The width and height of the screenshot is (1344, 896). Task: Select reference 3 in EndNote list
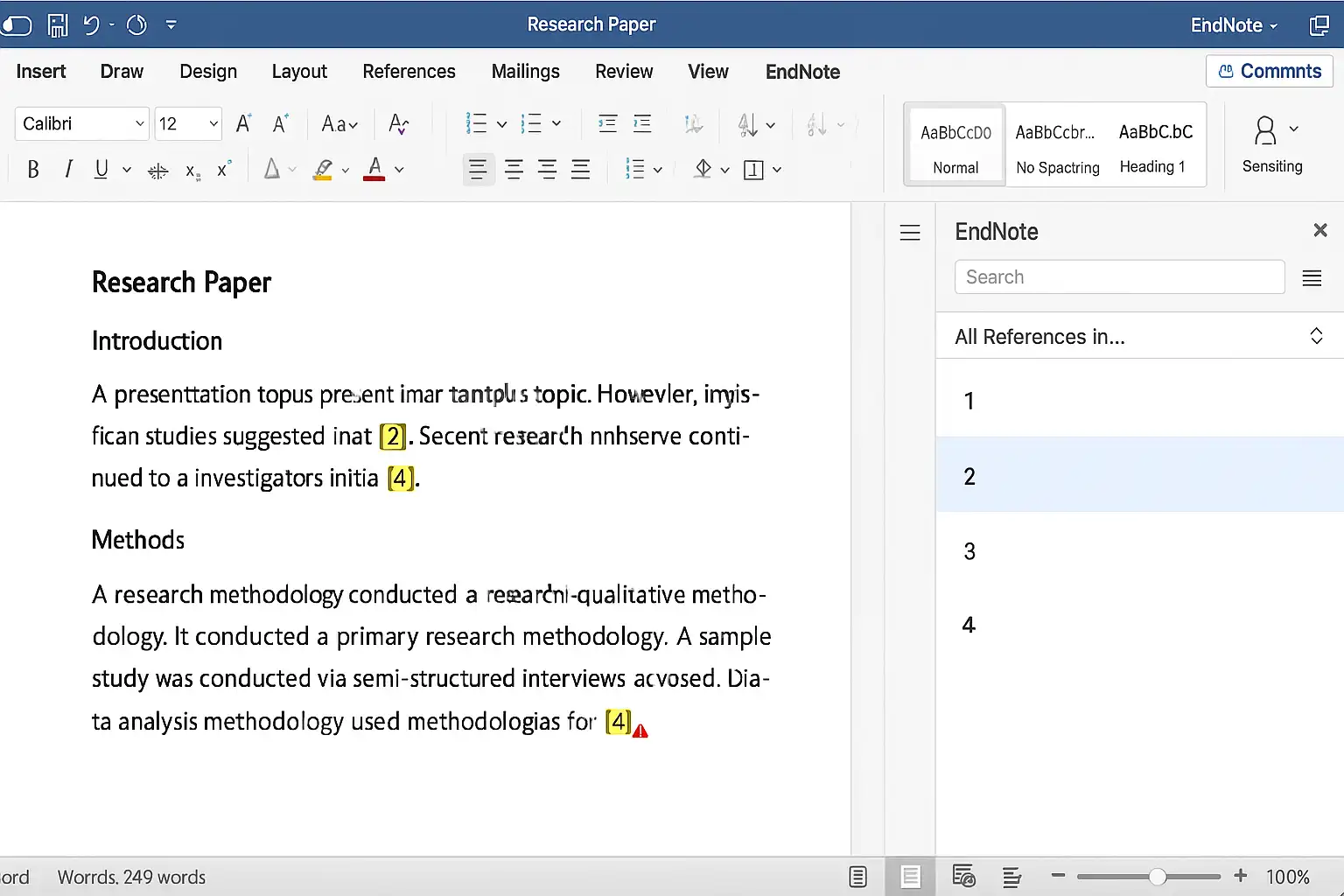[1139, 551]
